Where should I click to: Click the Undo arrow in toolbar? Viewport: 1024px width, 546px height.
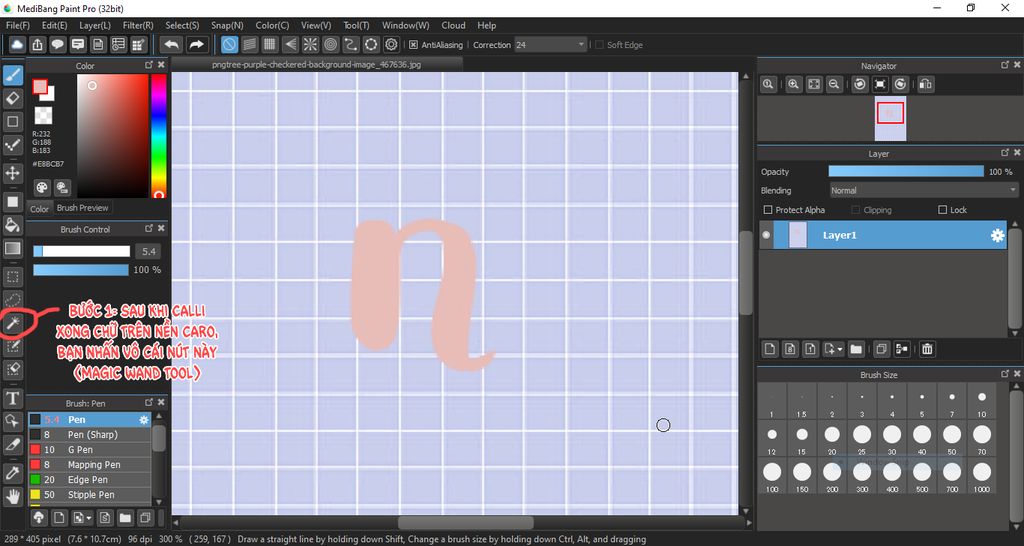(171, 44)
